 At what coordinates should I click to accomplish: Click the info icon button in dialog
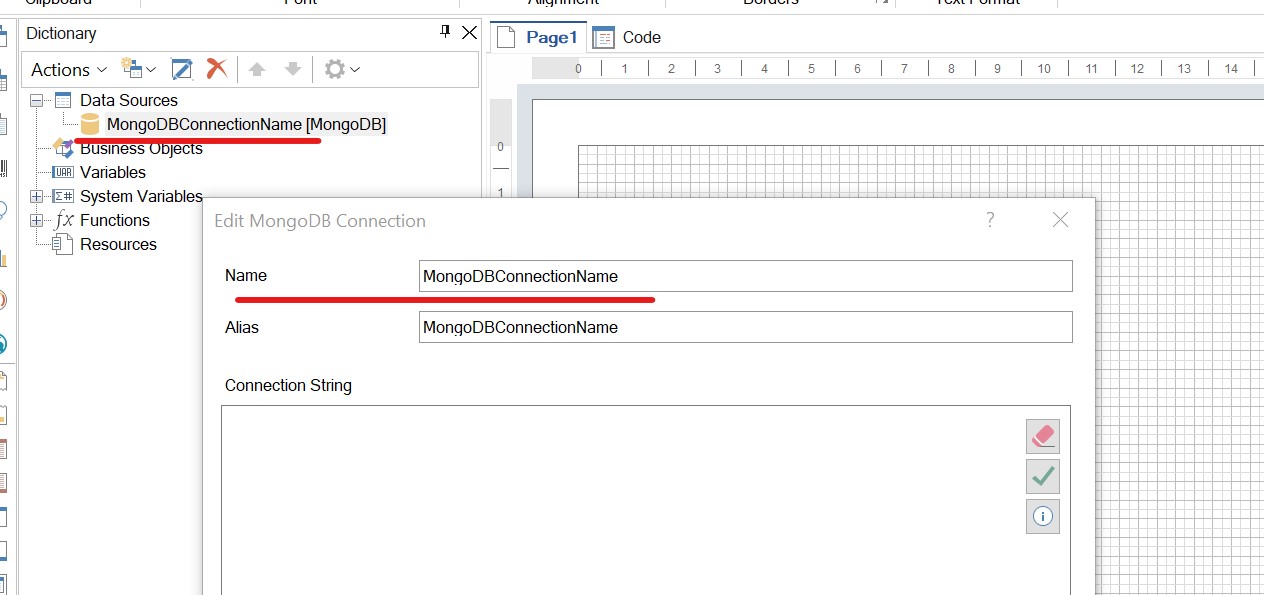[1043, 516]
